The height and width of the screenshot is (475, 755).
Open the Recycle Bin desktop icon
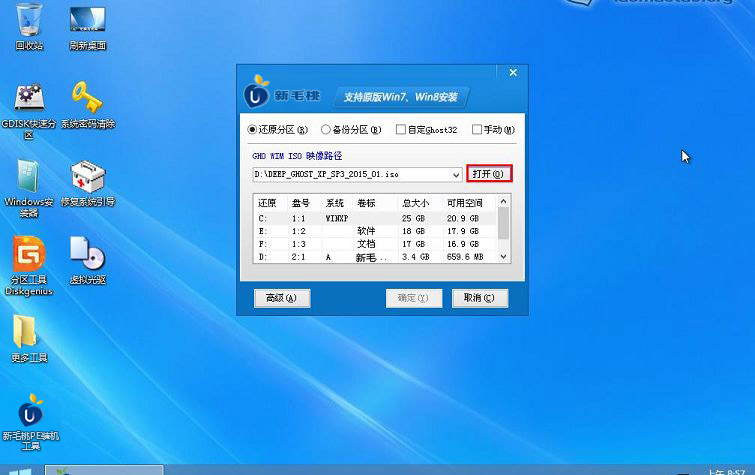(29, 26)
